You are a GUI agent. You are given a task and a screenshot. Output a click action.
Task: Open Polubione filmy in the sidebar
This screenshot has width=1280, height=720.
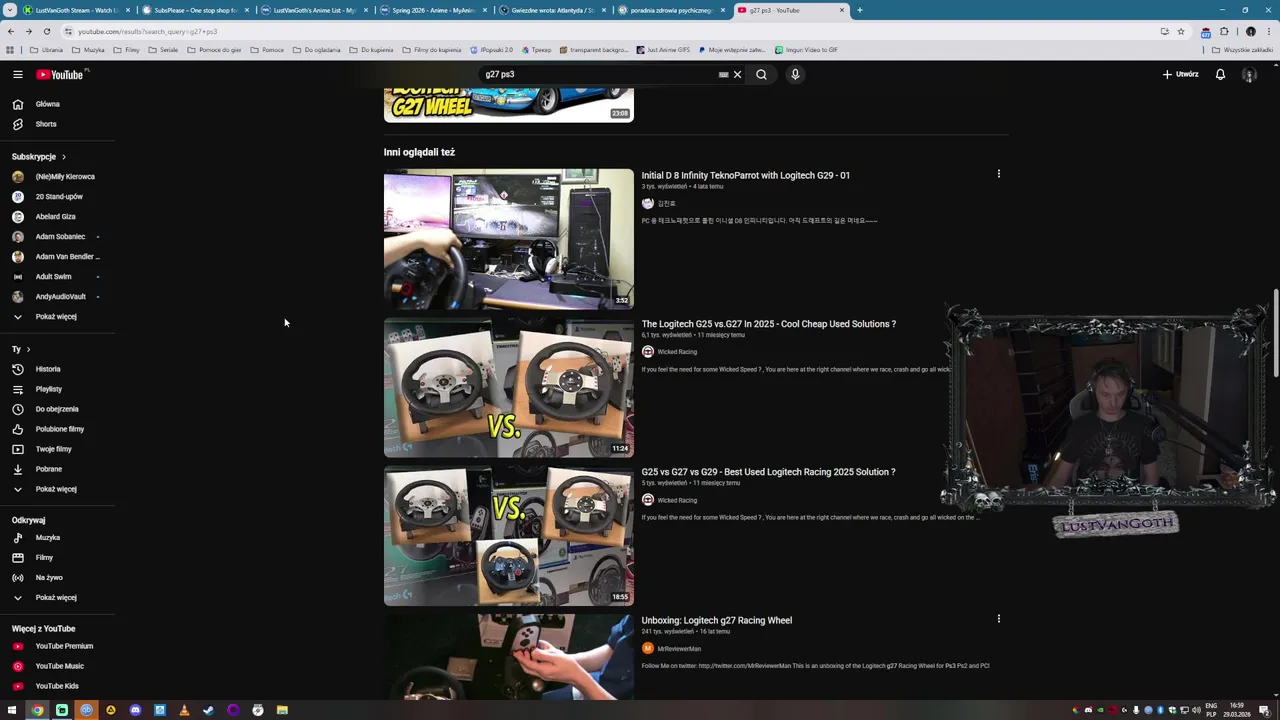click(x=58, y=429)
